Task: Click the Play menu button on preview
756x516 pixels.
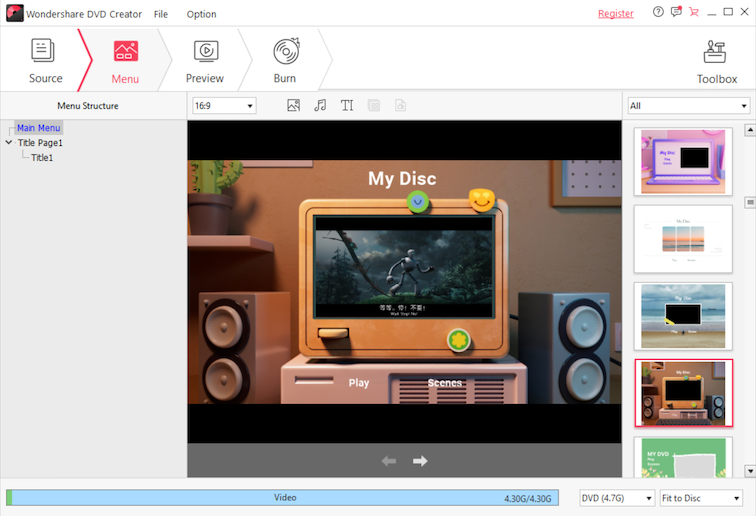Action: point(359,383)
